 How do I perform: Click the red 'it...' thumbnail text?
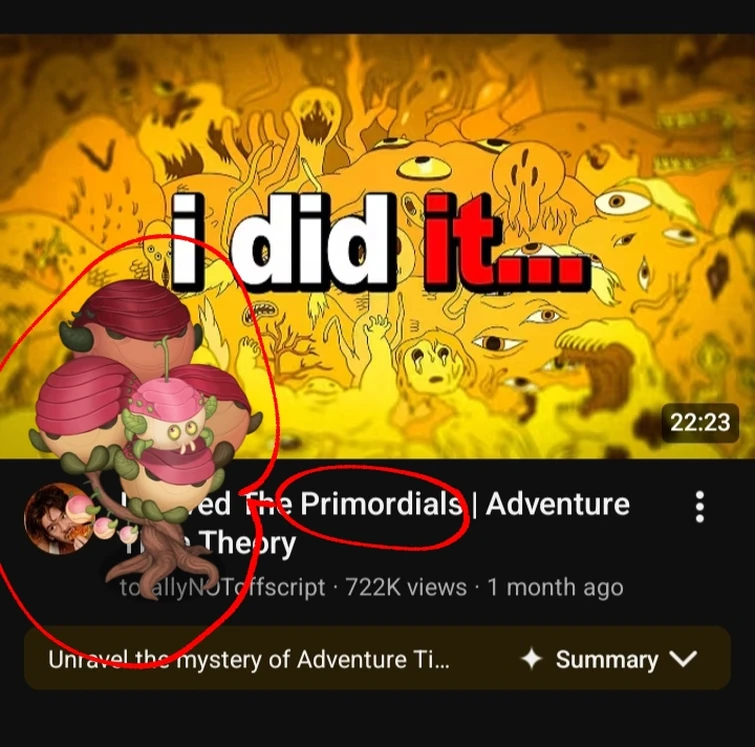pyautogui.click(x=506, y=243)
